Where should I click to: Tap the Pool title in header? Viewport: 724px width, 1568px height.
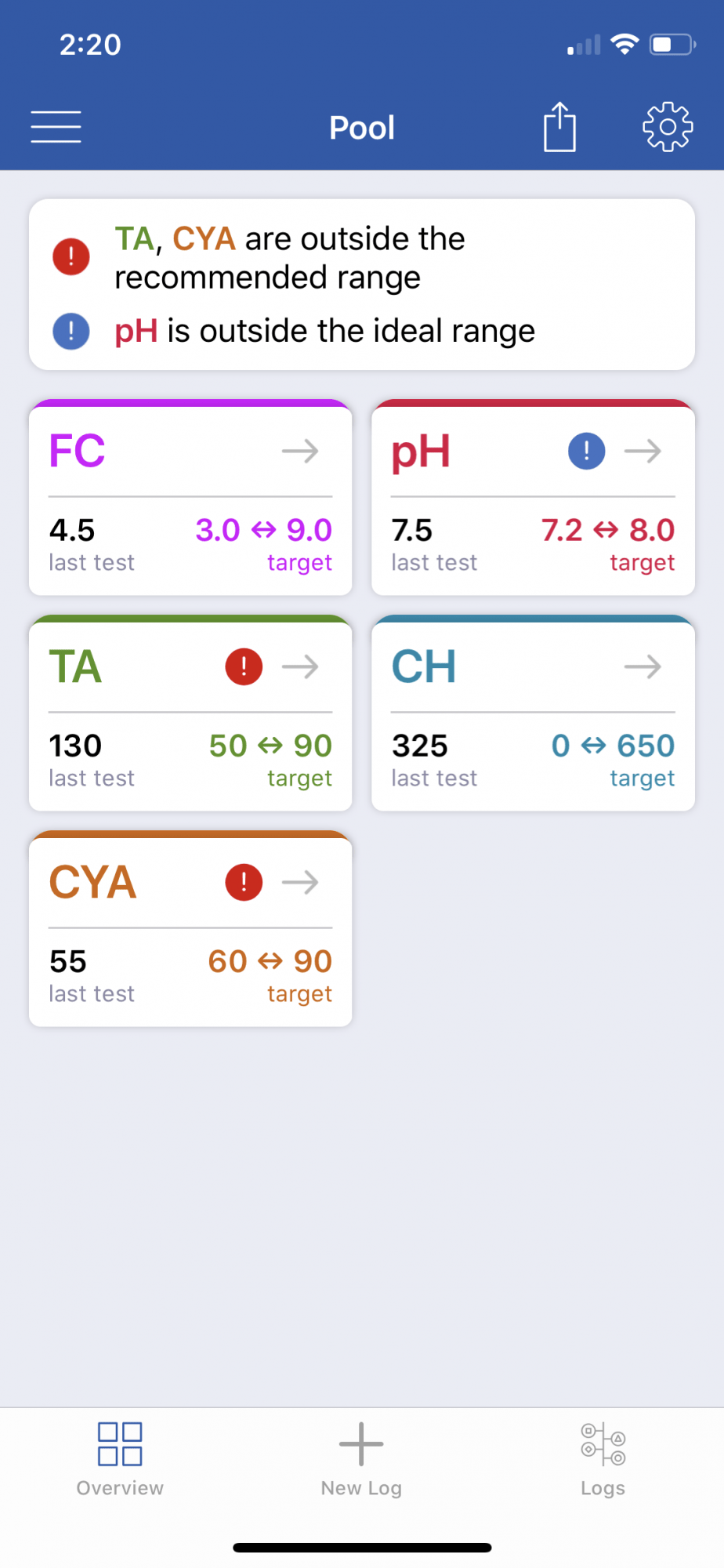point(362,128)
